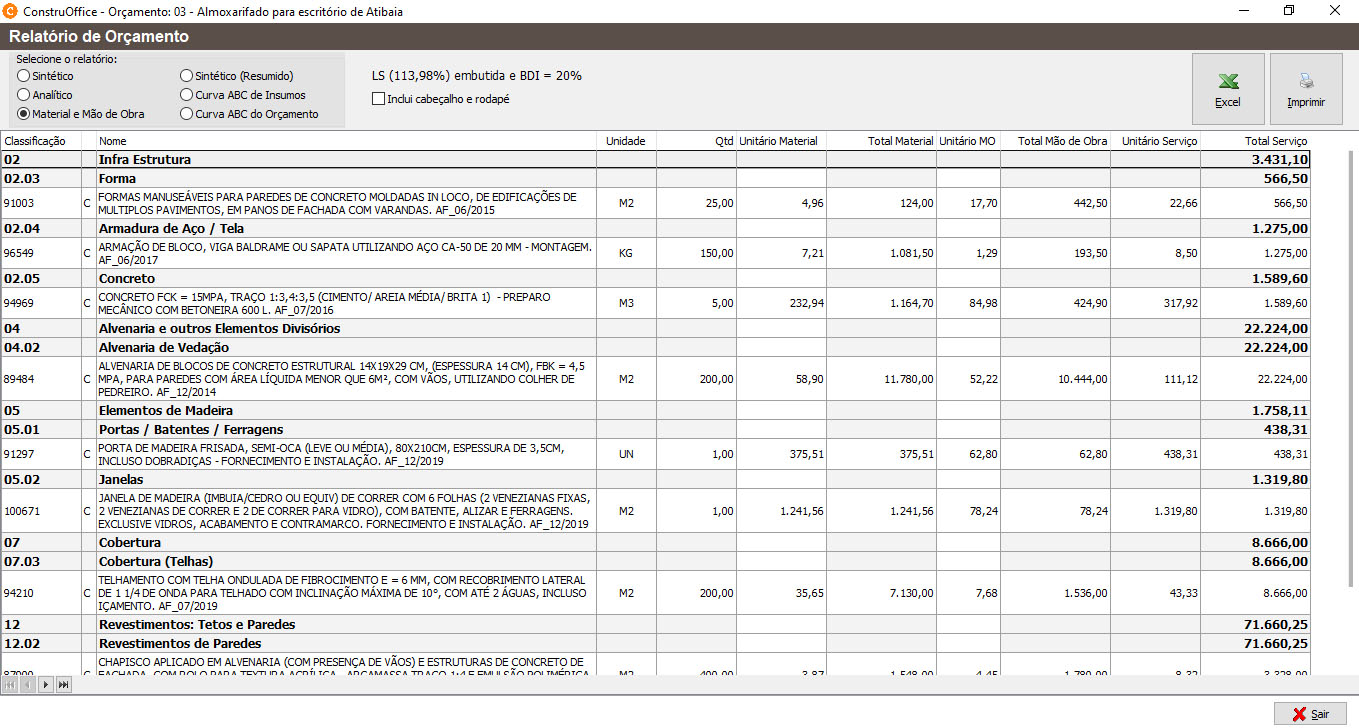The width and height of the screenshot is (1359, 728).
Task: Click the Unitário Serviço column header
Action: pyautogui.click(x=1155, y=141)
